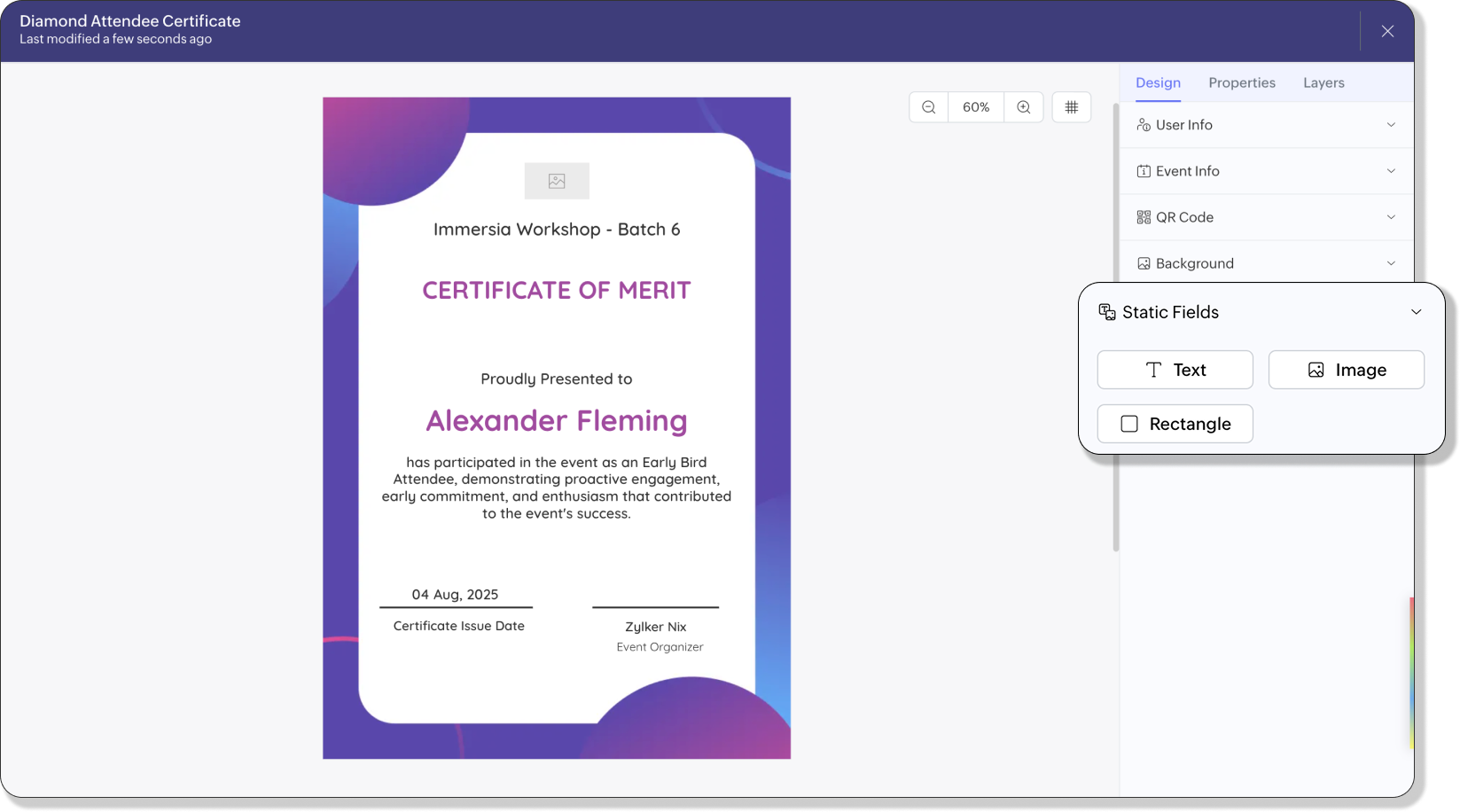The height and width of the screenshot is (812, 1460).
Task: Click the 'Background' section label
Action: (x=1195, y=263)
